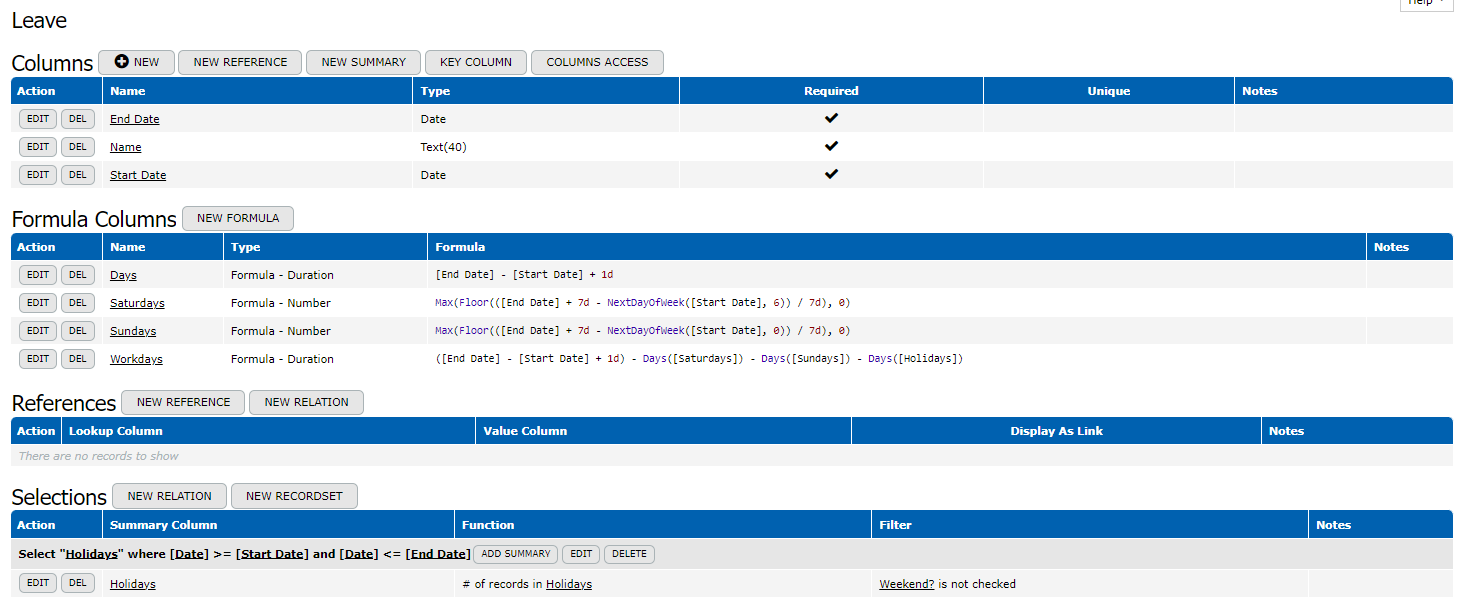The image size is (1460, 607).
Task: Delete the End Date column
Action: point(78,119)
